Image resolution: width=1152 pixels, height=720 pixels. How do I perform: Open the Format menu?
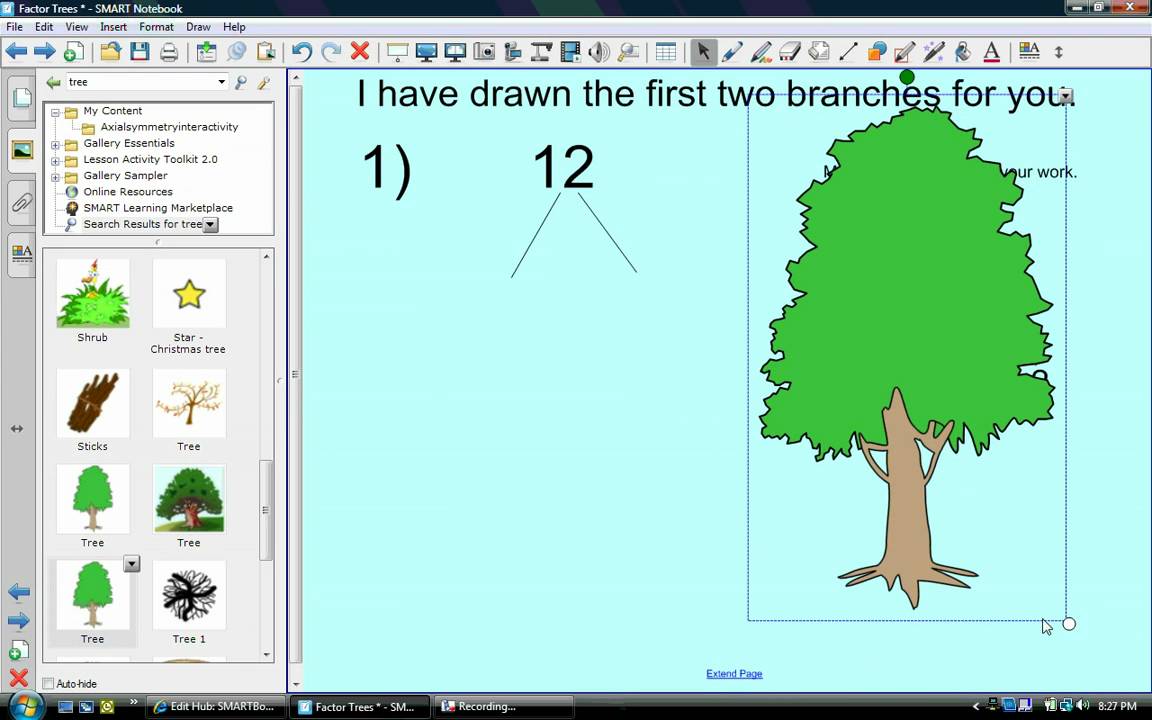pyautogui.click(x=156, y=26)
